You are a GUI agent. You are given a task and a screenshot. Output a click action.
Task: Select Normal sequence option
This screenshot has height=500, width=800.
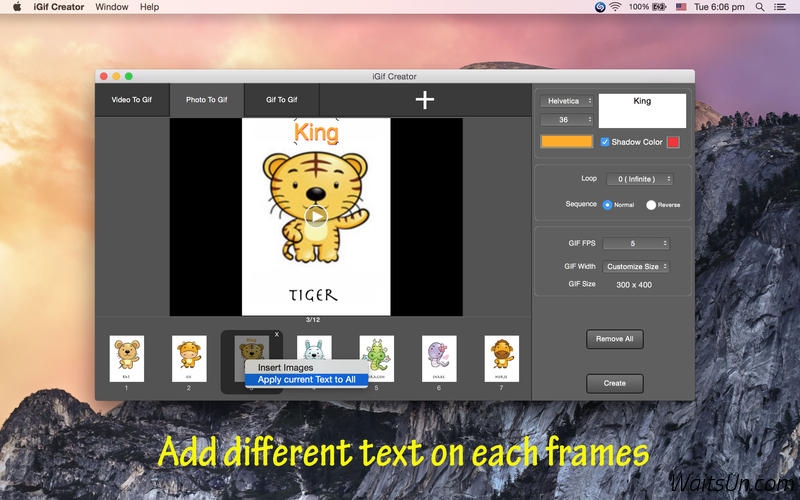click(607, 205)
